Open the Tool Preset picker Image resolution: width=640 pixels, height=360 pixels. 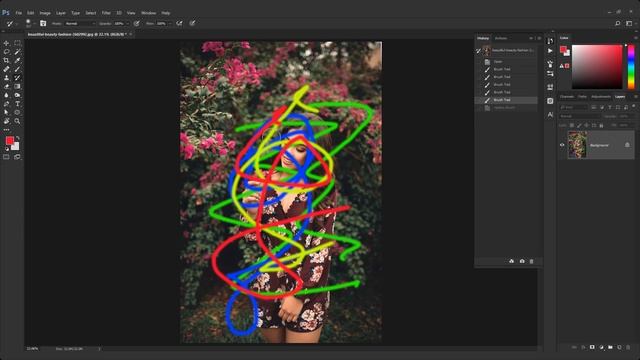pyautogui.click(x=11, y=24)
